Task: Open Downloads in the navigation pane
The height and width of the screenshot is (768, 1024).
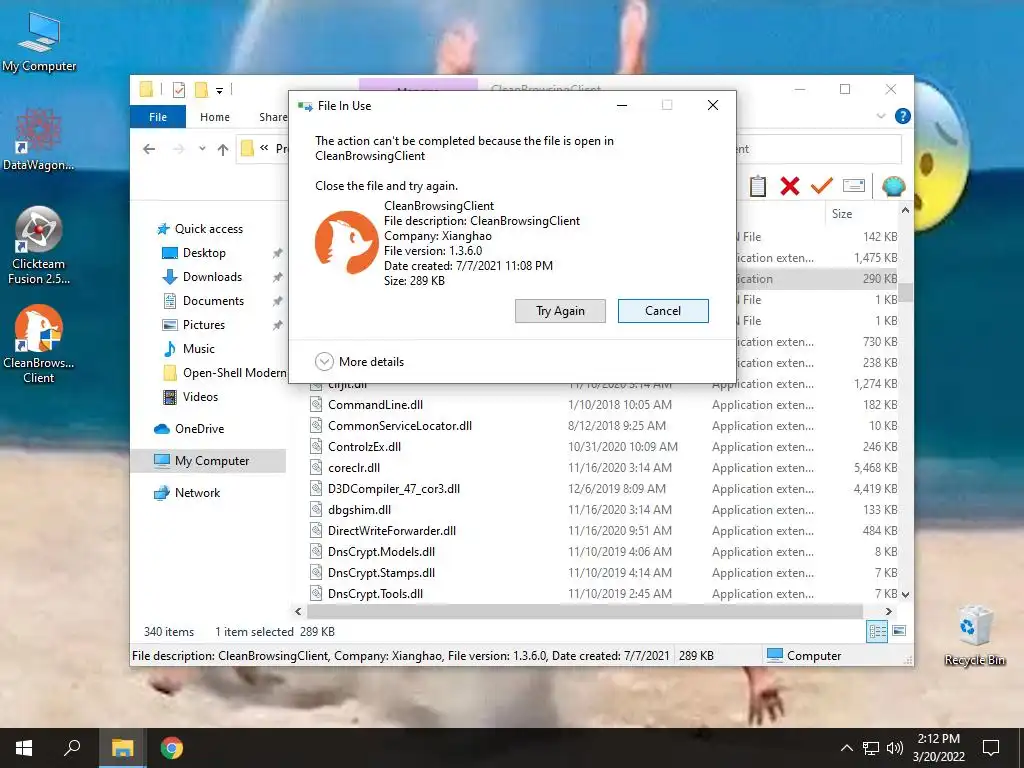Action: click(212, 277)
